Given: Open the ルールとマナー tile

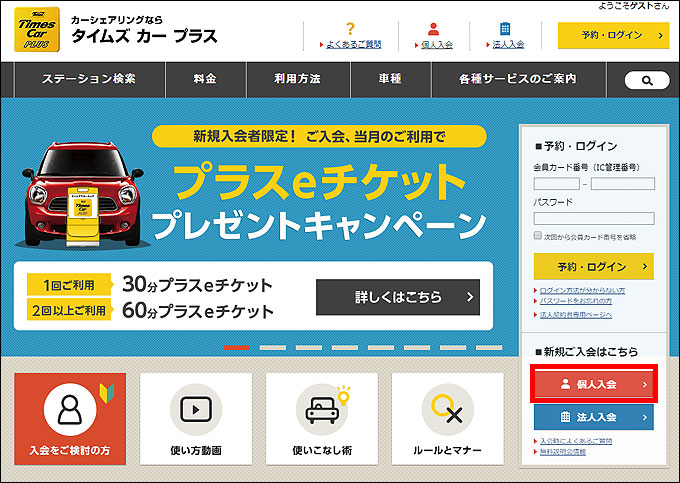Looking at the screenshot, I should [x=448, y=419].
